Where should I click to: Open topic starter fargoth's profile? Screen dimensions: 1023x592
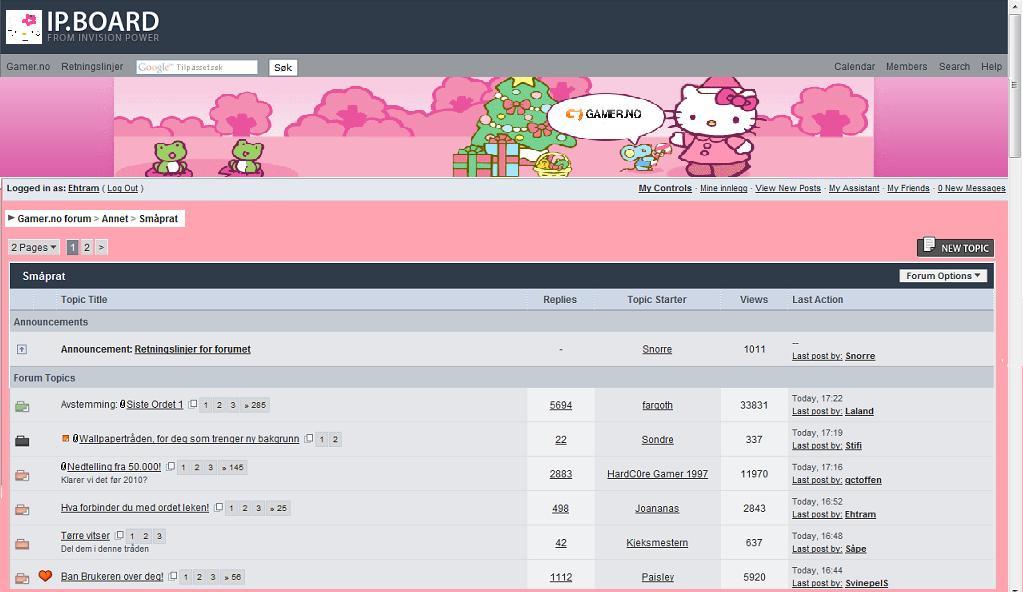(657, 405)
